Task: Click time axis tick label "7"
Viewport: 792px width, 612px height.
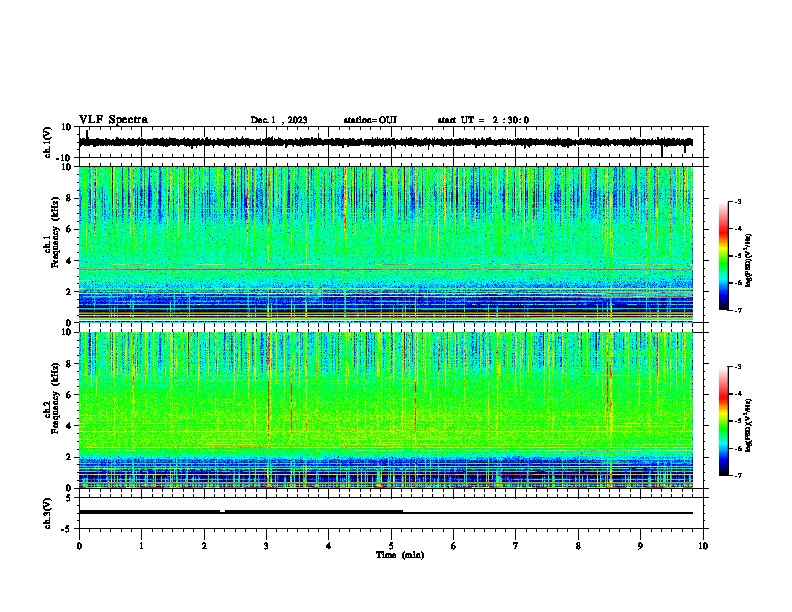Action: (516, 546)
